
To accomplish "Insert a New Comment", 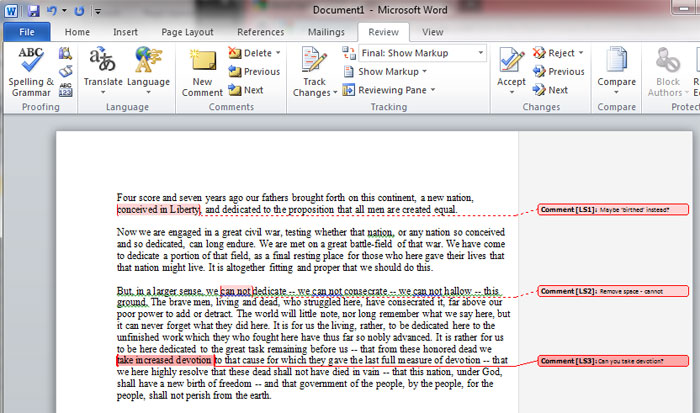I will click(x=202, y=72).
